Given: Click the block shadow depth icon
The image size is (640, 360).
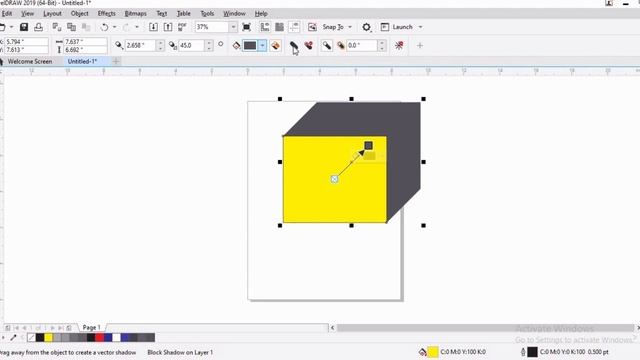Looking at the screenshot, I should (118, 45).
